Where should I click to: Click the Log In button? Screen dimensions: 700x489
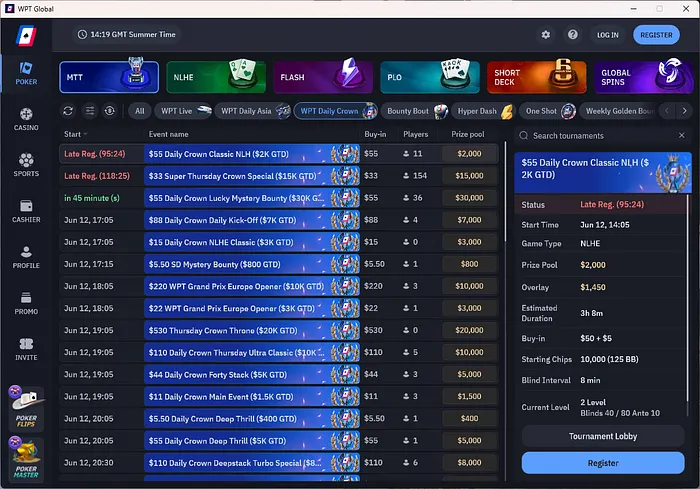click(608, 35)
